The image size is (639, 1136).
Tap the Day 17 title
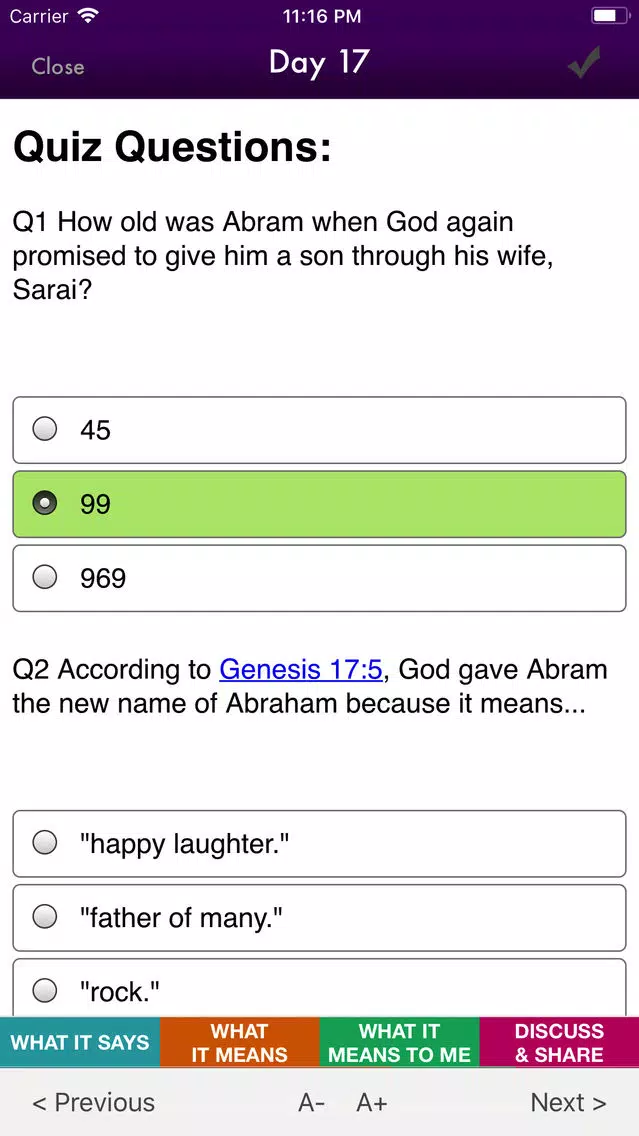coord(320,62)
